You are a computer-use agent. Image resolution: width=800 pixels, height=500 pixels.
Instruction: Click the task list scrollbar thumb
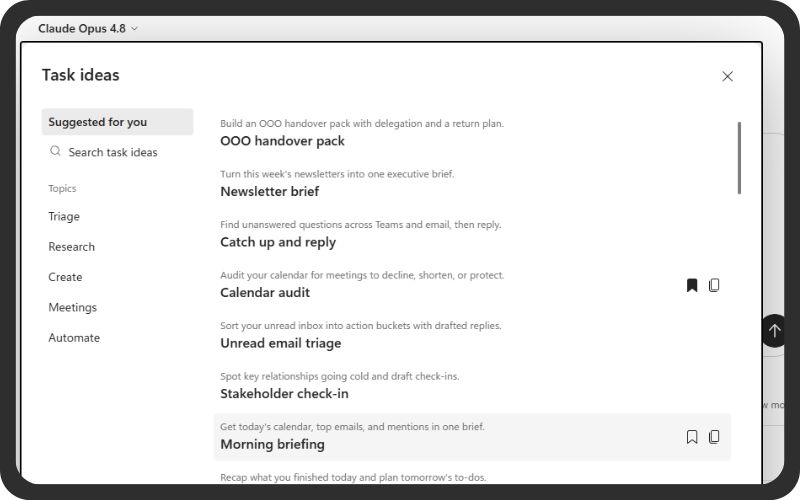[x=739, y=158]
